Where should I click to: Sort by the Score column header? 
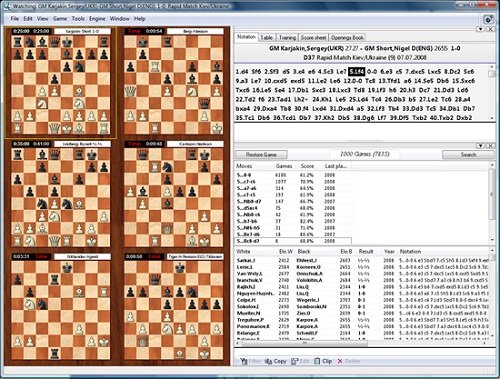click(307, 166)
